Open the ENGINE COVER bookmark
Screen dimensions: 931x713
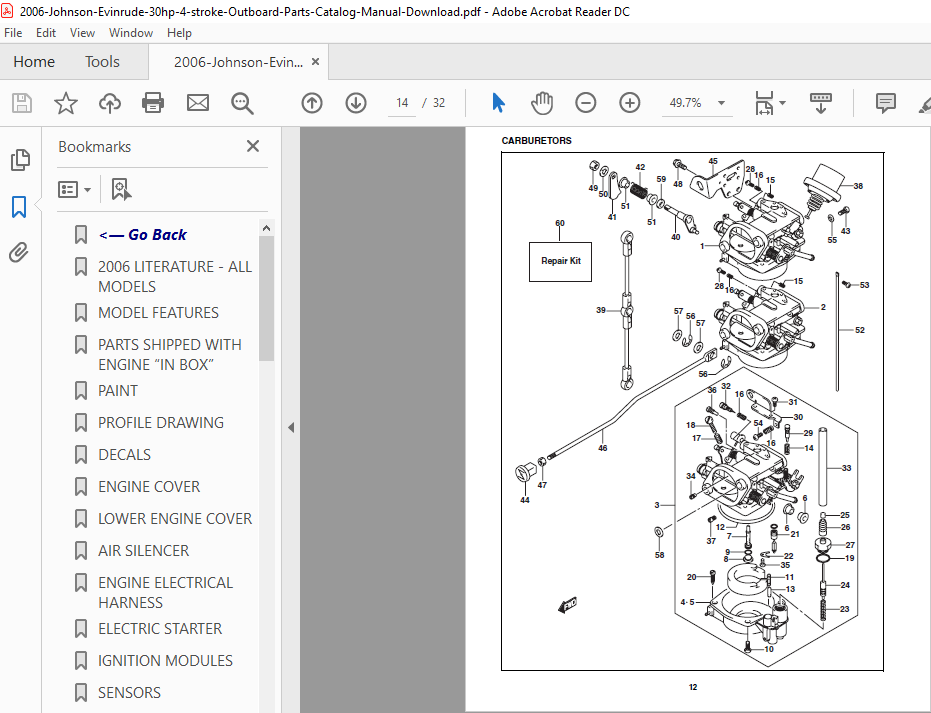click(x=149, y=487)
